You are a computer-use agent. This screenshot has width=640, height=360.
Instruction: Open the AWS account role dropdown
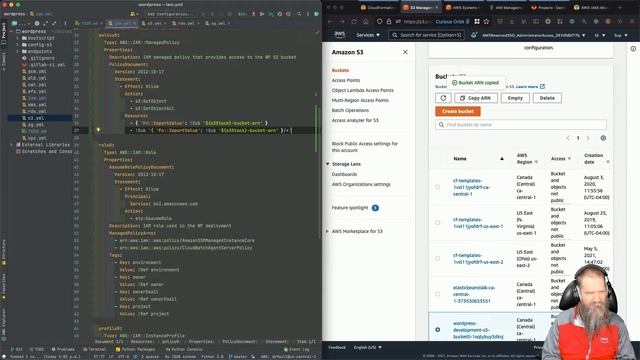[533, 36]
